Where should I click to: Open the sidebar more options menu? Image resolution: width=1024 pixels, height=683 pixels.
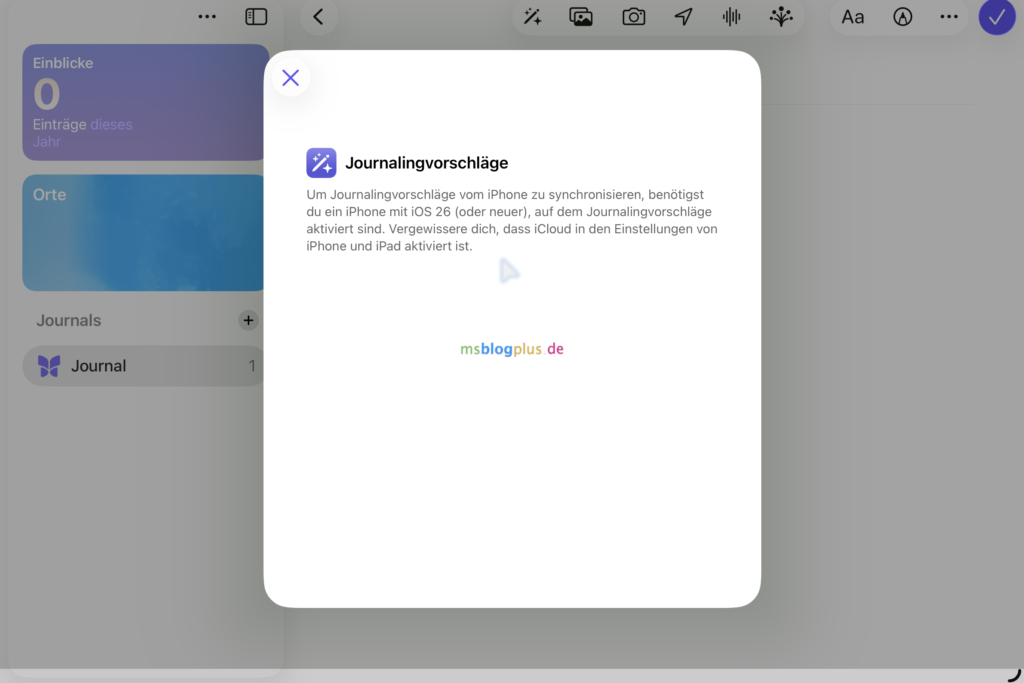coord(207,17)
